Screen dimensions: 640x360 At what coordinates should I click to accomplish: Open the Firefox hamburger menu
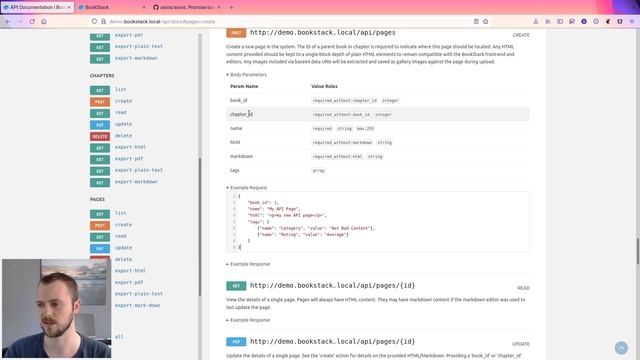click(632, 21)
